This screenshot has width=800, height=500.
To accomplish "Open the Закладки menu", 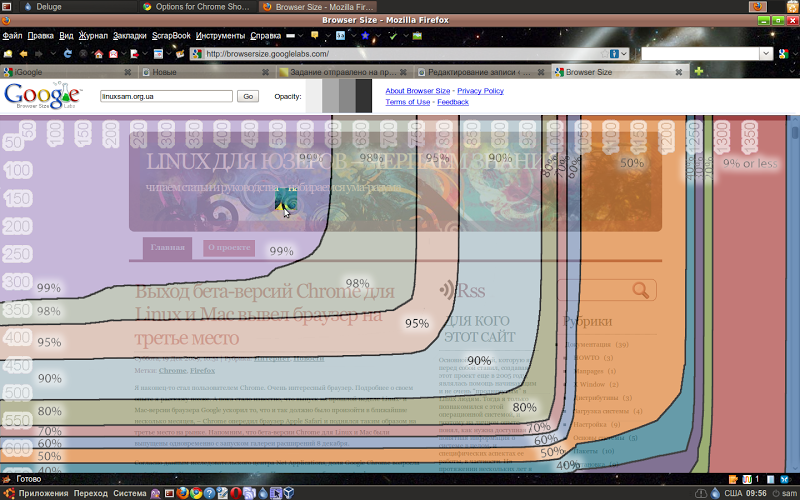I will coord(130,36).
